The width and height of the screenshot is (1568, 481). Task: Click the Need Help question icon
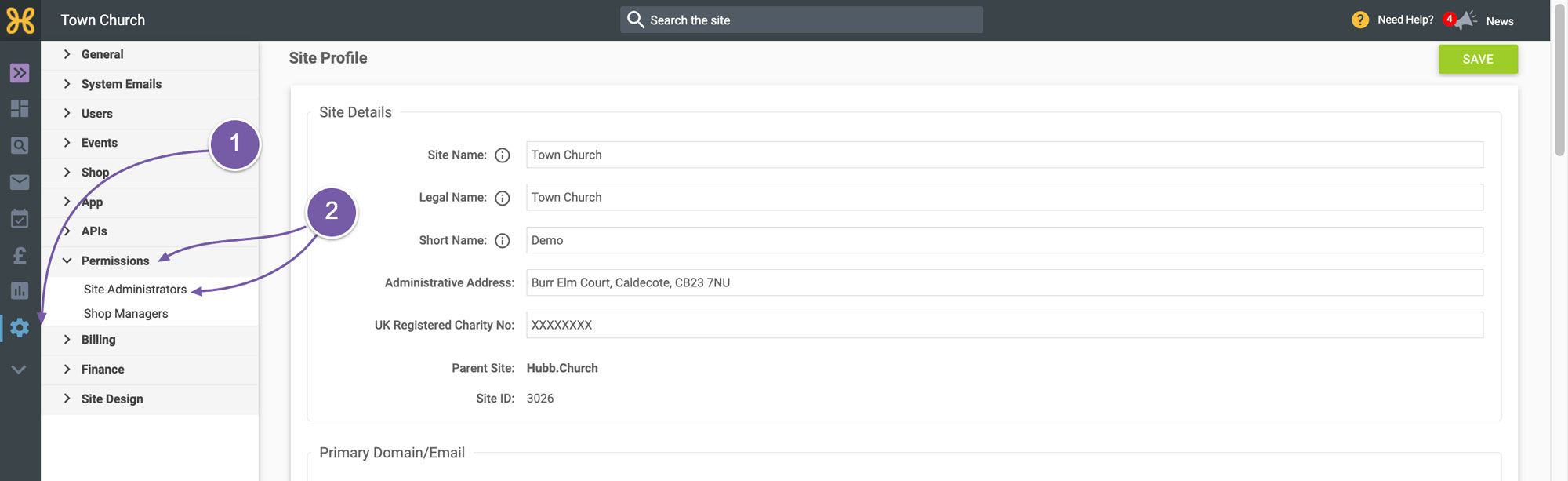pos(1360,20)
